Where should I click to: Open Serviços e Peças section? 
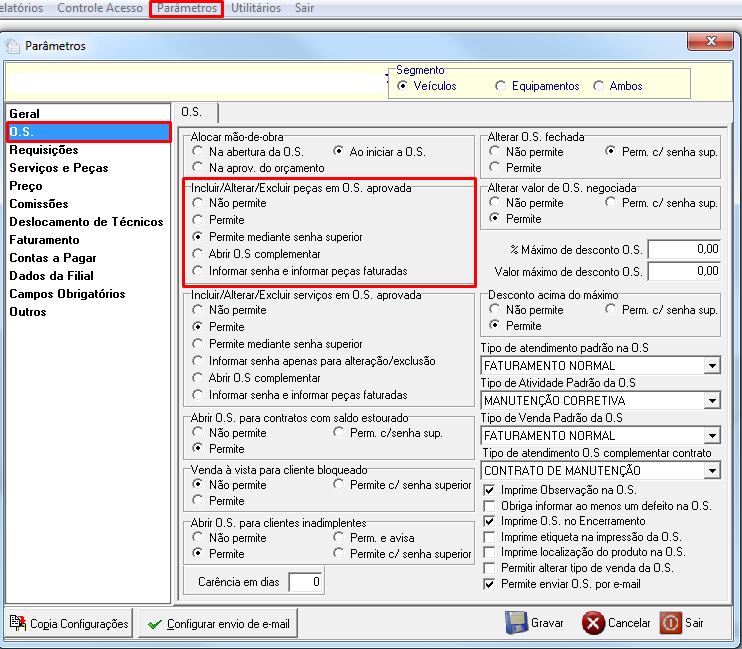click(x=59, y=168)
